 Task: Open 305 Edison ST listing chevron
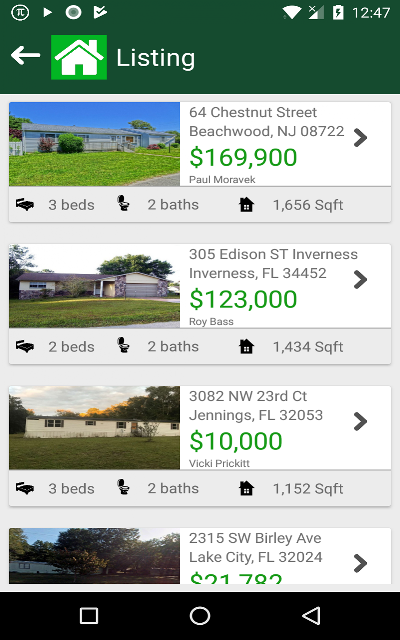[360, 280]
